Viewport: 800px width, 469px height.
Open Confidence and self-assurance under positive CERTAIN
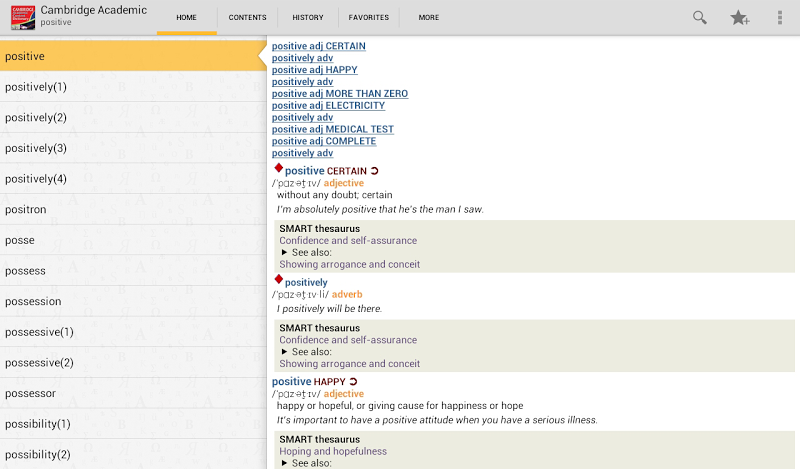click(348, 241)
